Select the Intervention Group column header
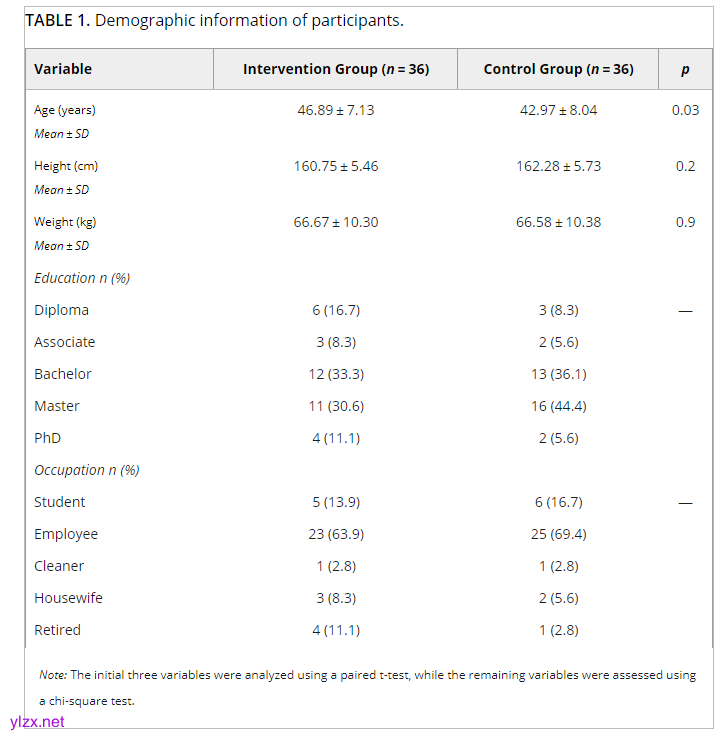 coord(335,69)
